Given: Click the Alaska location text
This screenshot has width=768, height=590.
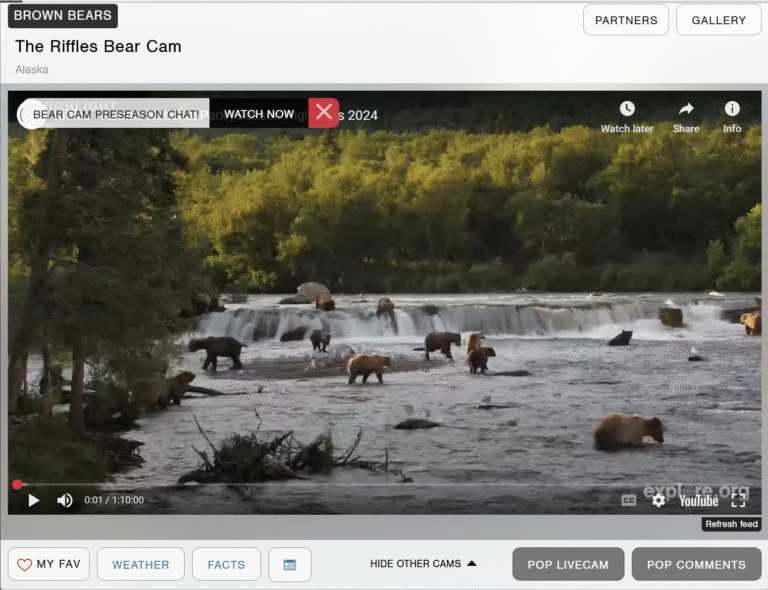Looking at the screenshot, I should pyautogui.click(x=32, y=70).
